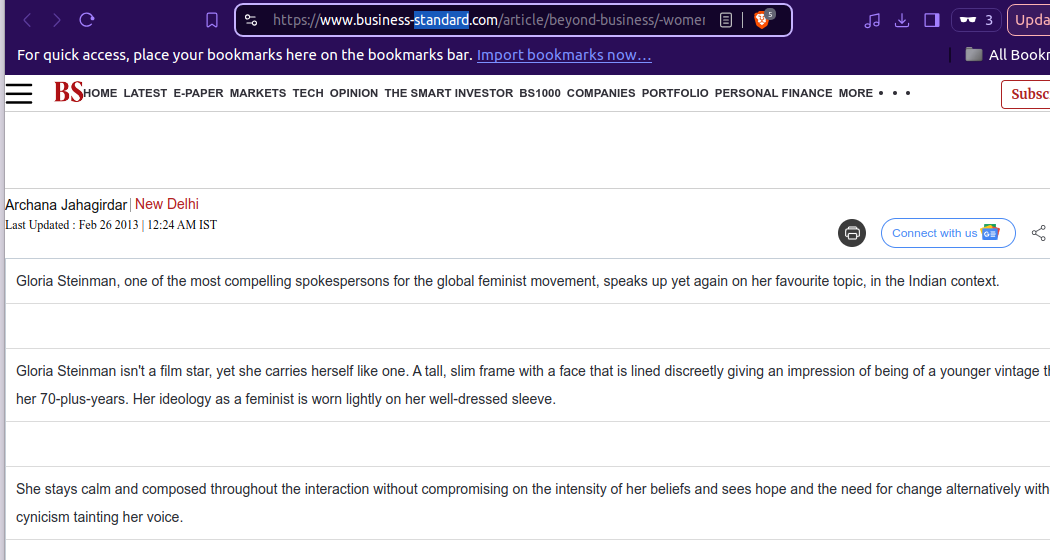The height and width of the screenshot is (560, 1050).
Task: Open the downloads icon
Action: tap(902, 20)
